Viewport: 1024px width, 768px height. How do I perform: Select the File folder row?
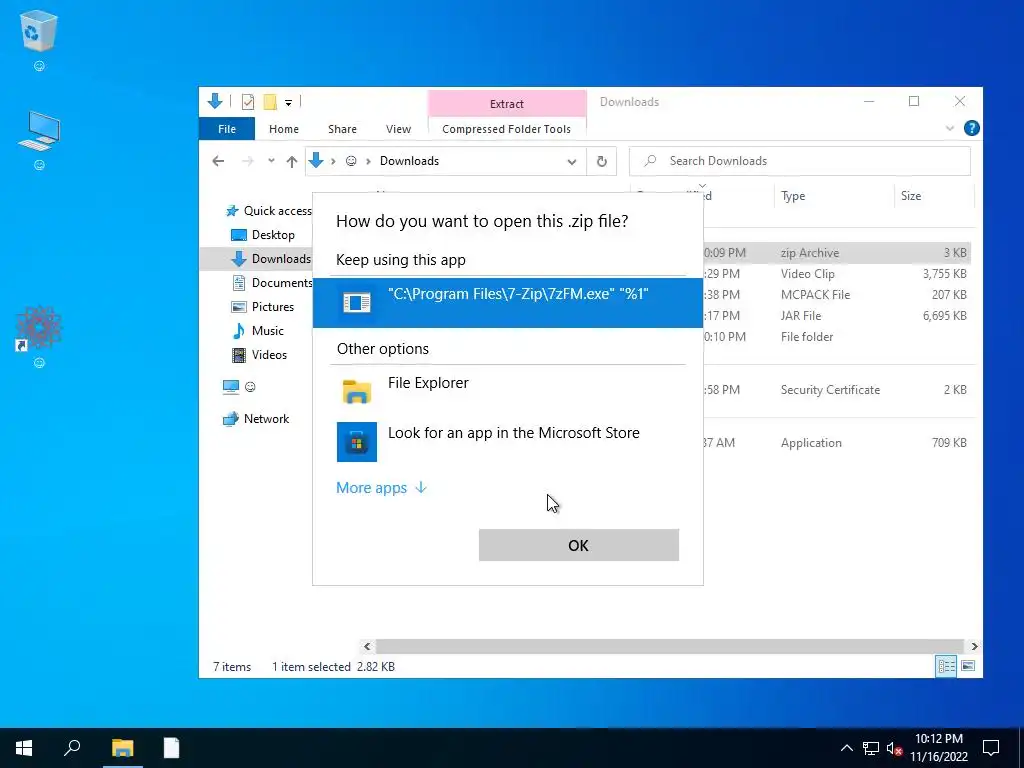pyautogui.click(x=837, y=336)
